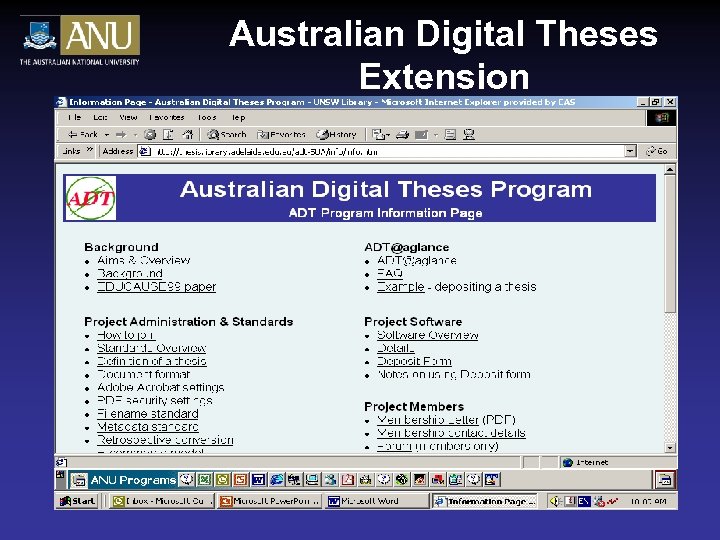This screenshot has height=540, width=720.
Task: Open the Favorites pane from the toolbar
Action: (x=281, y=135)
